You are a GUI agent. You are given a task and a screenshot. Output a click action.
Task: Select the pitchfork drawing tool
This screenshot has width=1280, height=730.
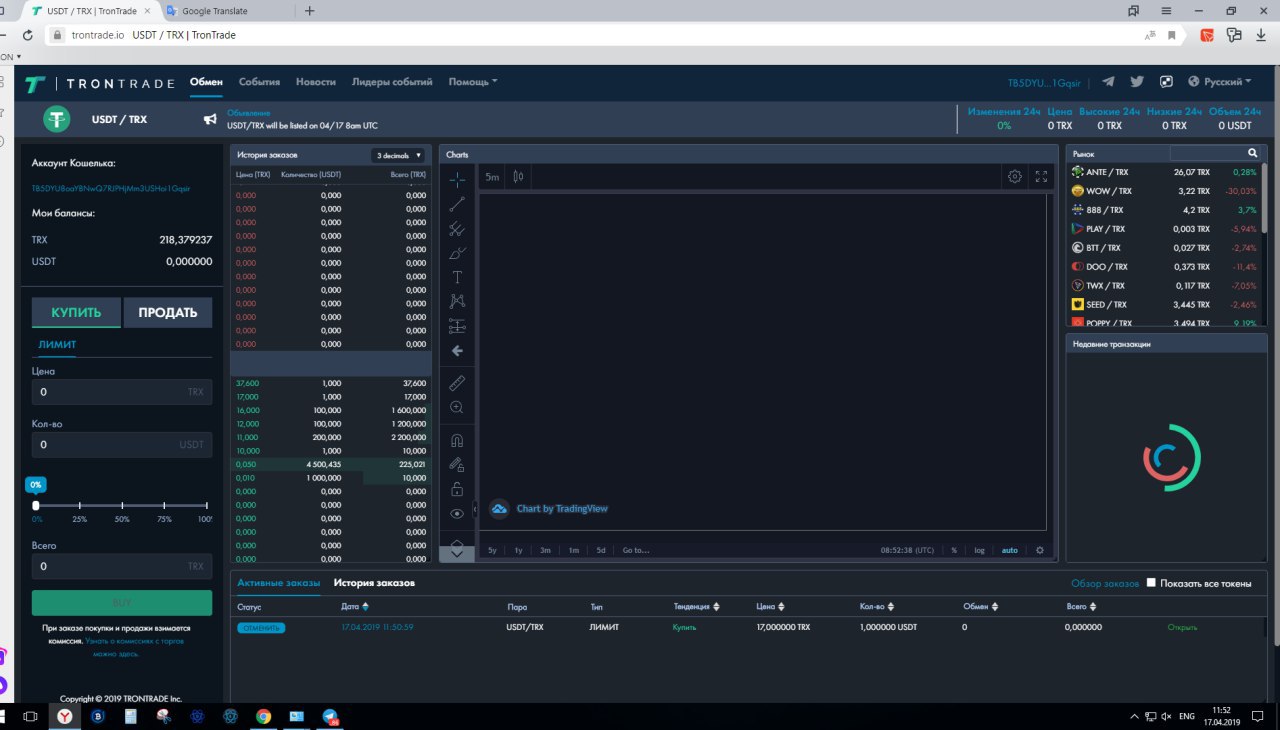click(x=457, y=229)
